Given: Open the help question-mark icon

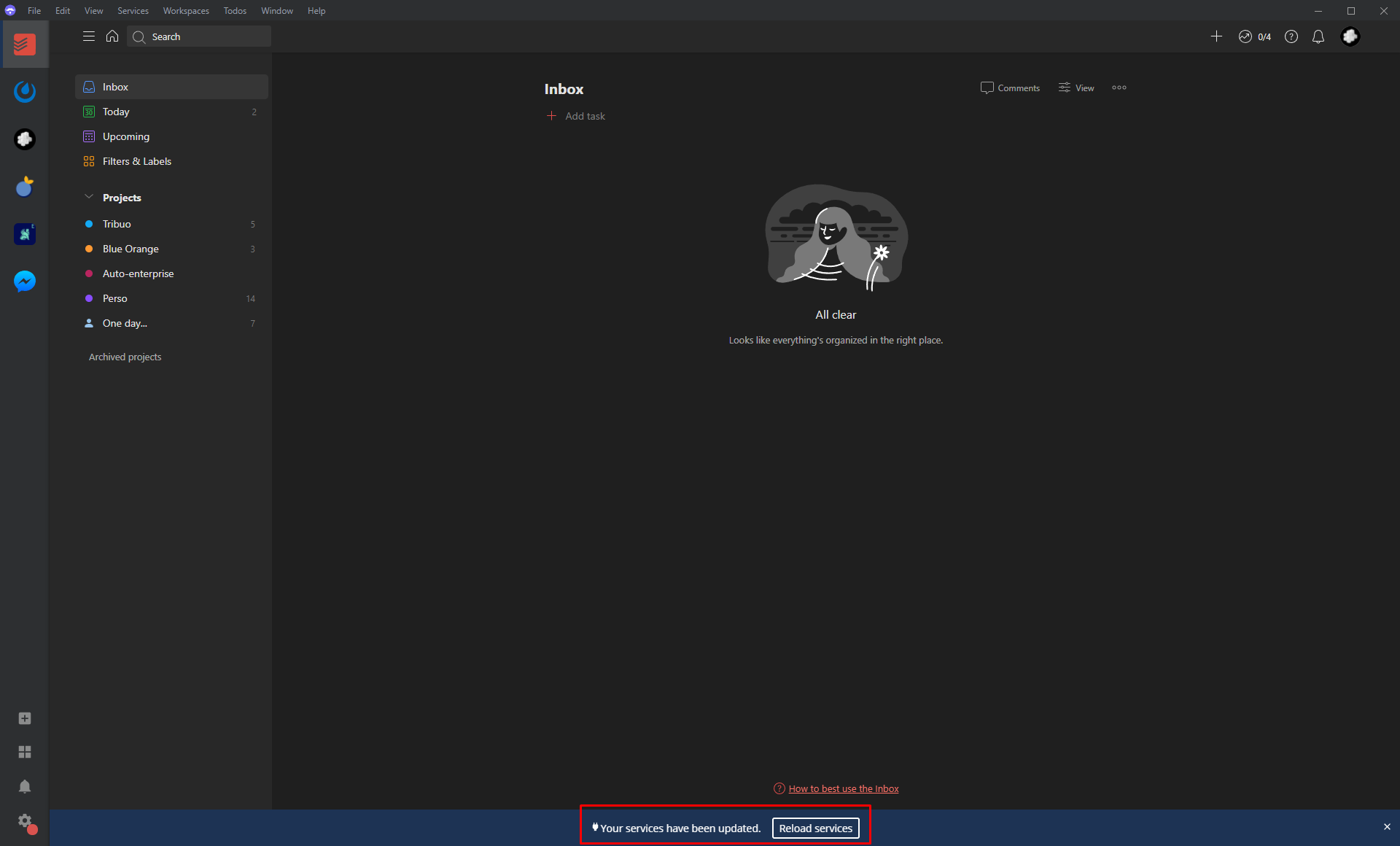Looking at the screenshot, I should (x=1291, y=36).
